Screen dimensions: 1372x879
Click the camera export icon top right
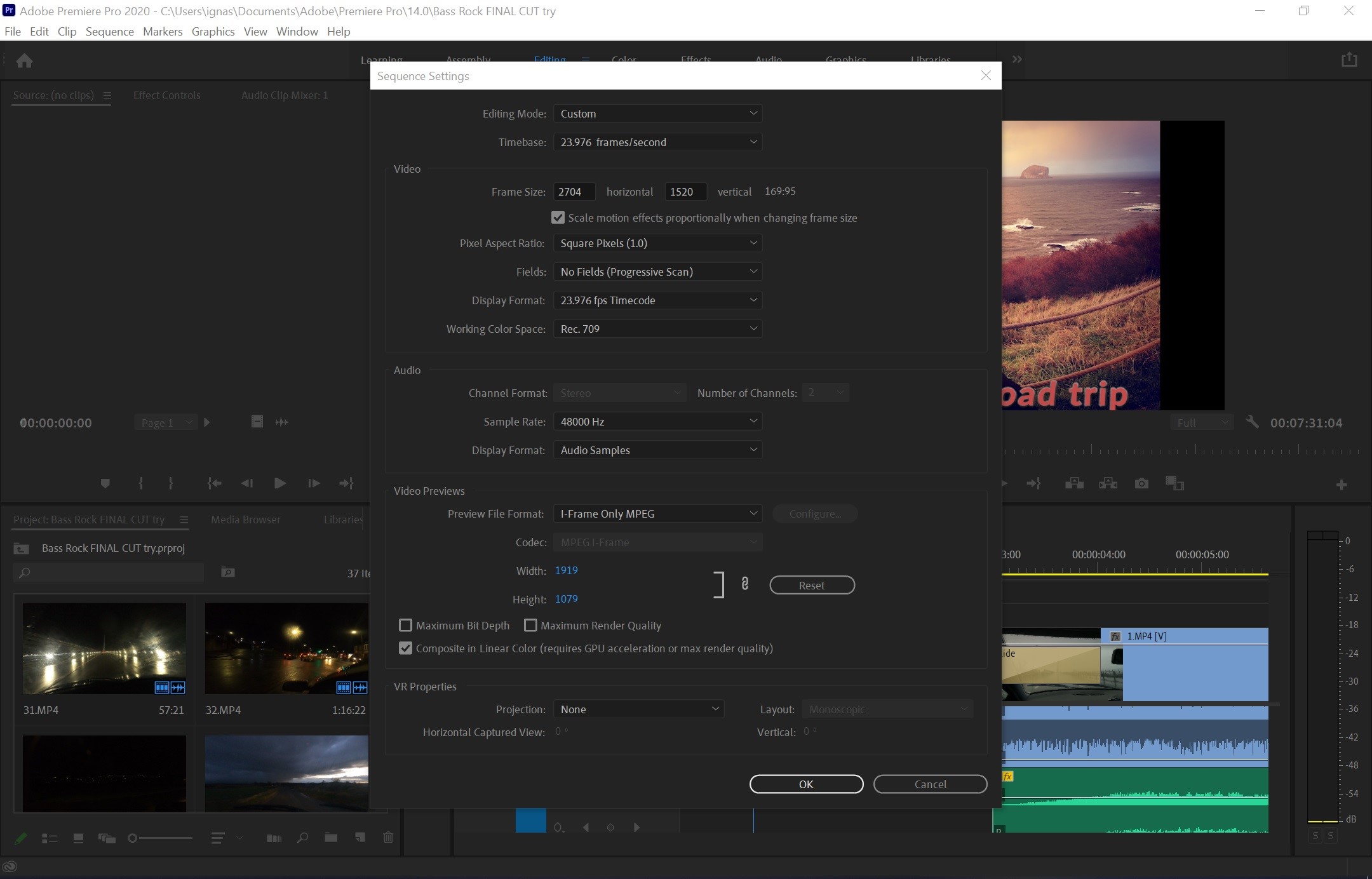tap(1350, 60)
